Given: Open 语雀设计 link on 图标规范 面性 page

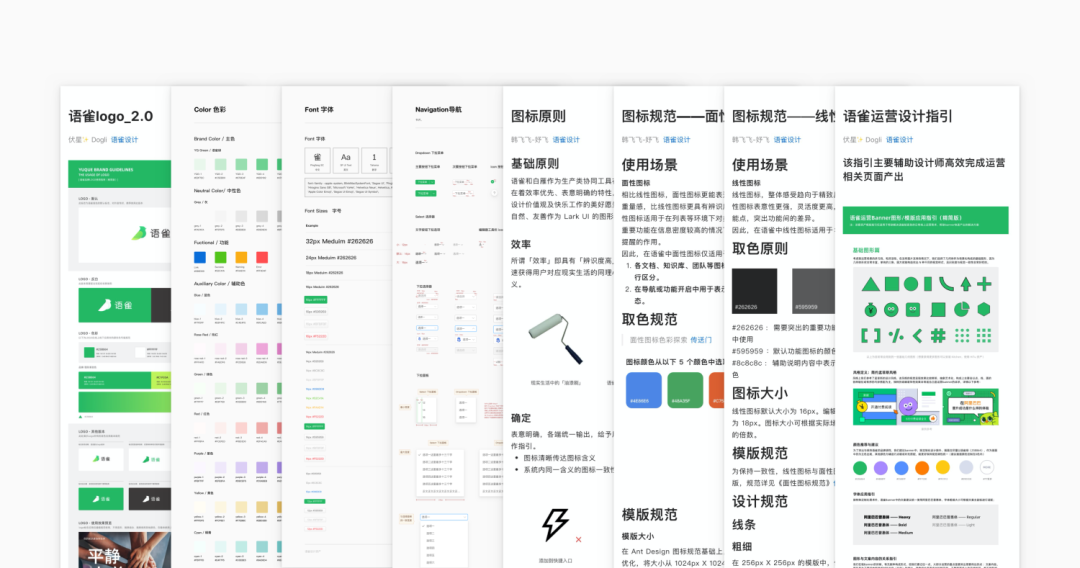Looking at the screenshot, I should 676,140.
